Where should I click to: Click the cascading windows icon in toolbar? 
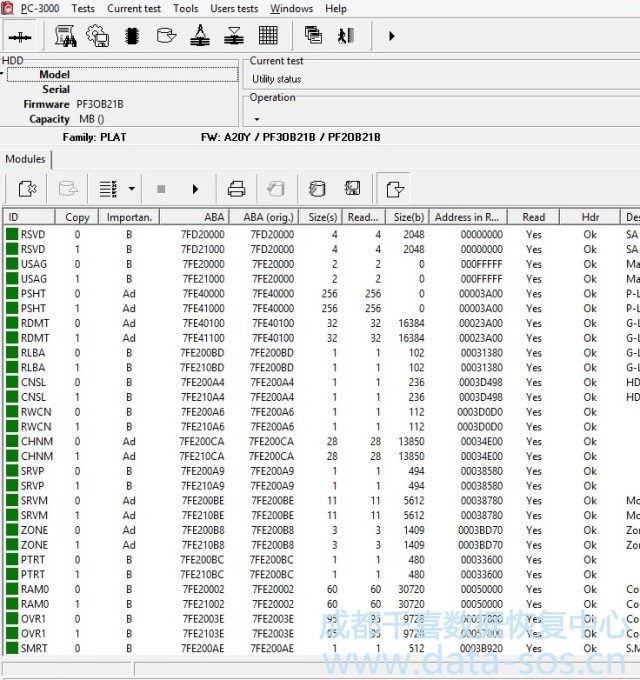pos(313,36)
